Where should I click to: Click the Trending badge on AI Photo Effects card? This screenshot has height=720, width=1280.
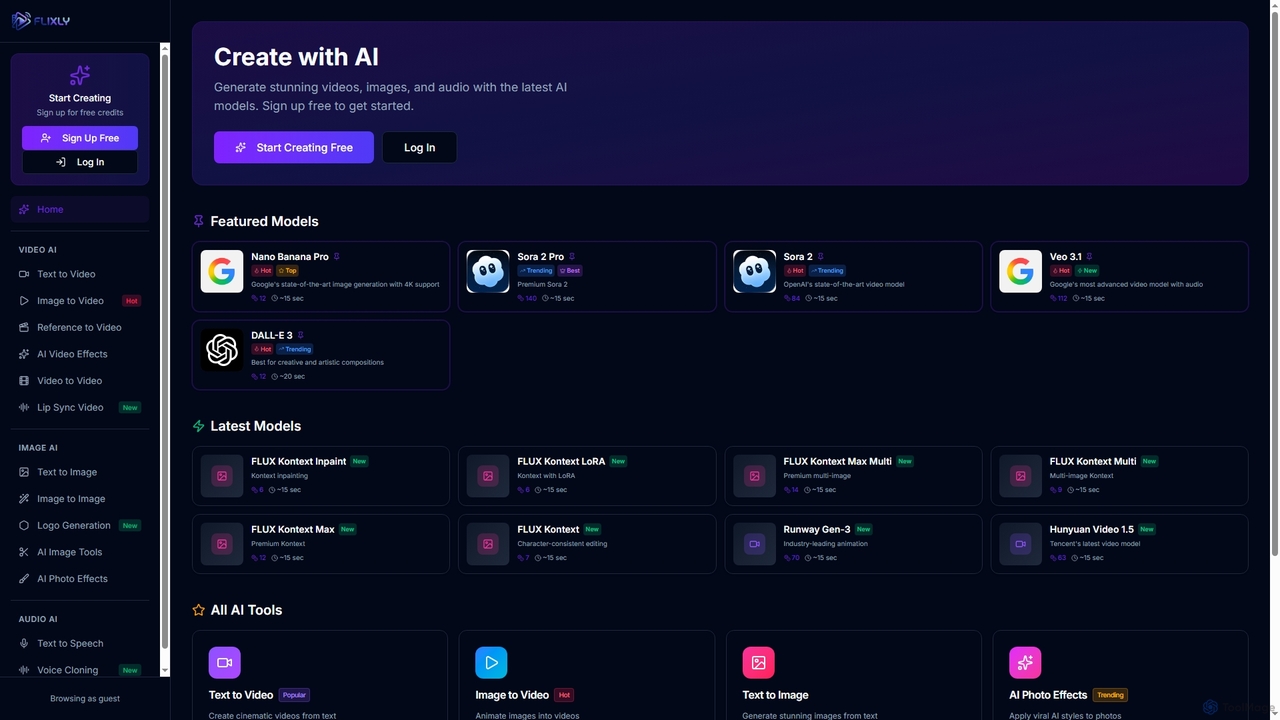tap(1110, 695)
